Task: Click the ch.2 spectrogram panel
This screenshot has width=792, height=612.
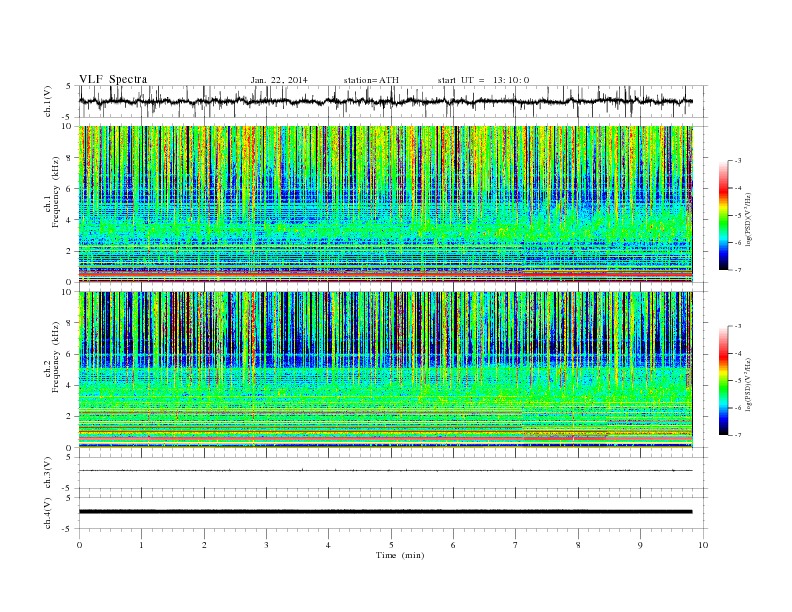Action: pyautogui.click(x=385, y=370)
